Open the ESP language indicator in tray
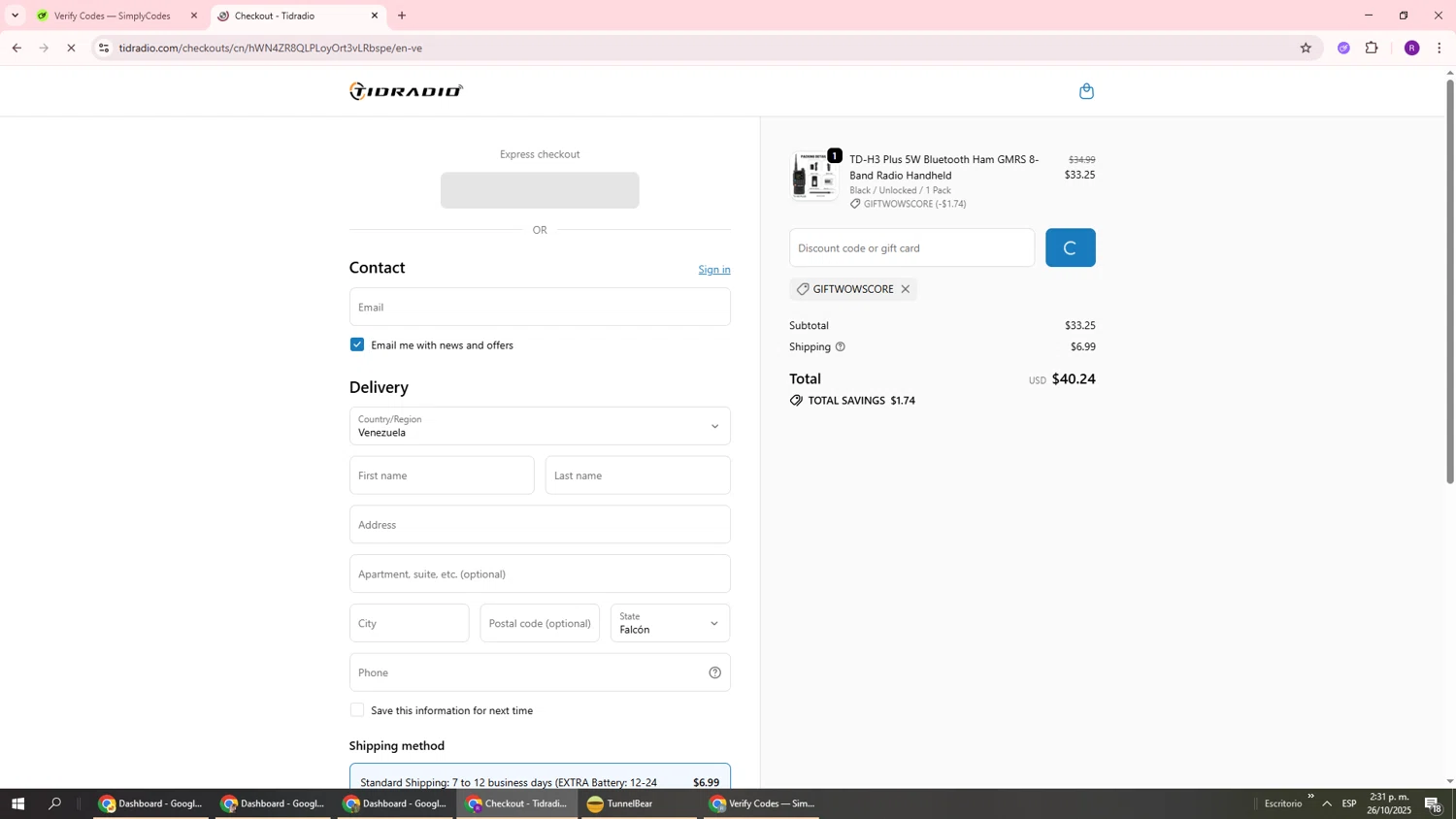This screenshot has height=819, width=1456. pos(1349,803)
